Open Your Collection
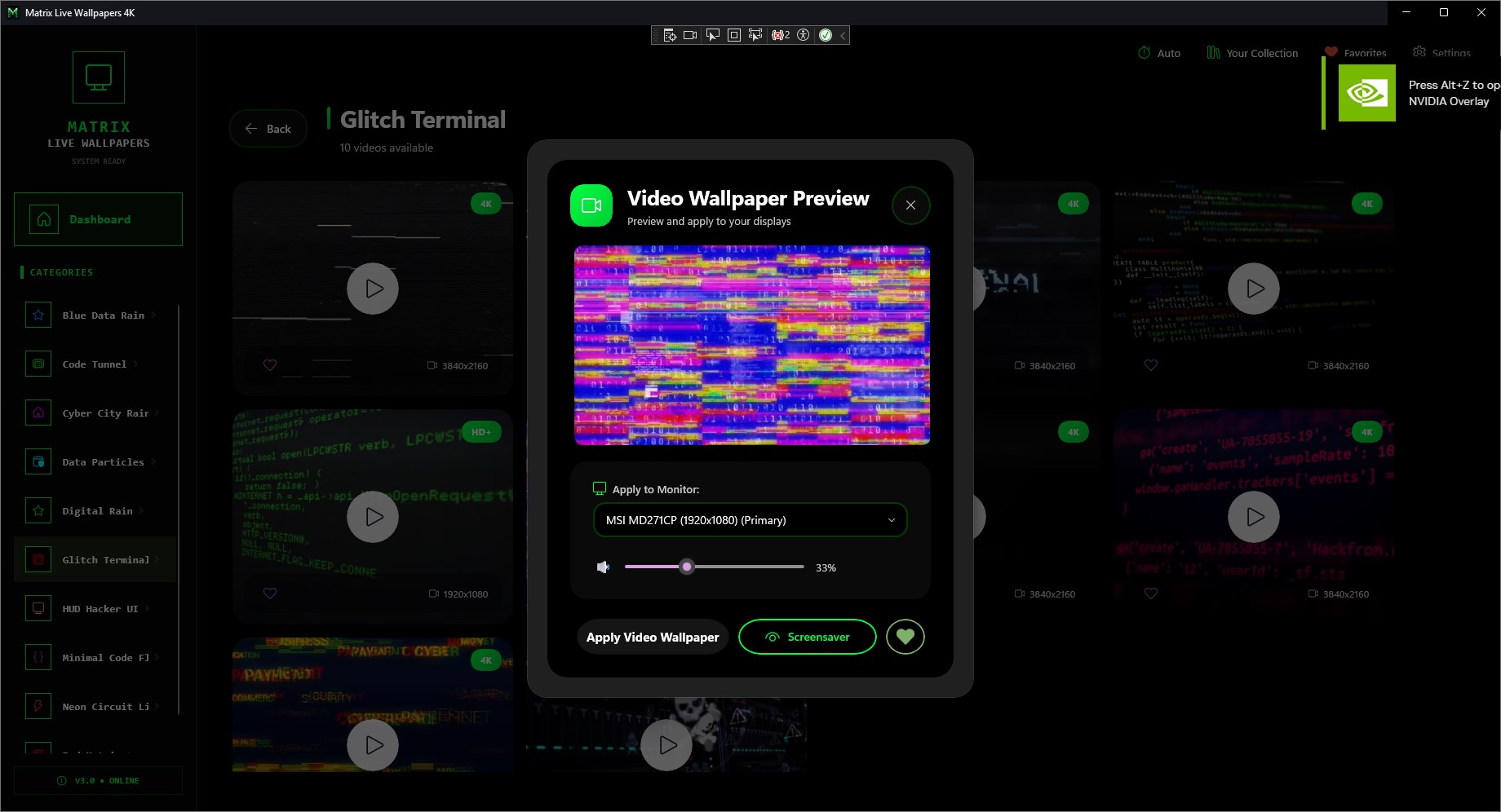Image resolution: width=1501 pixels, height=812 pixels. pos(1252,53)
